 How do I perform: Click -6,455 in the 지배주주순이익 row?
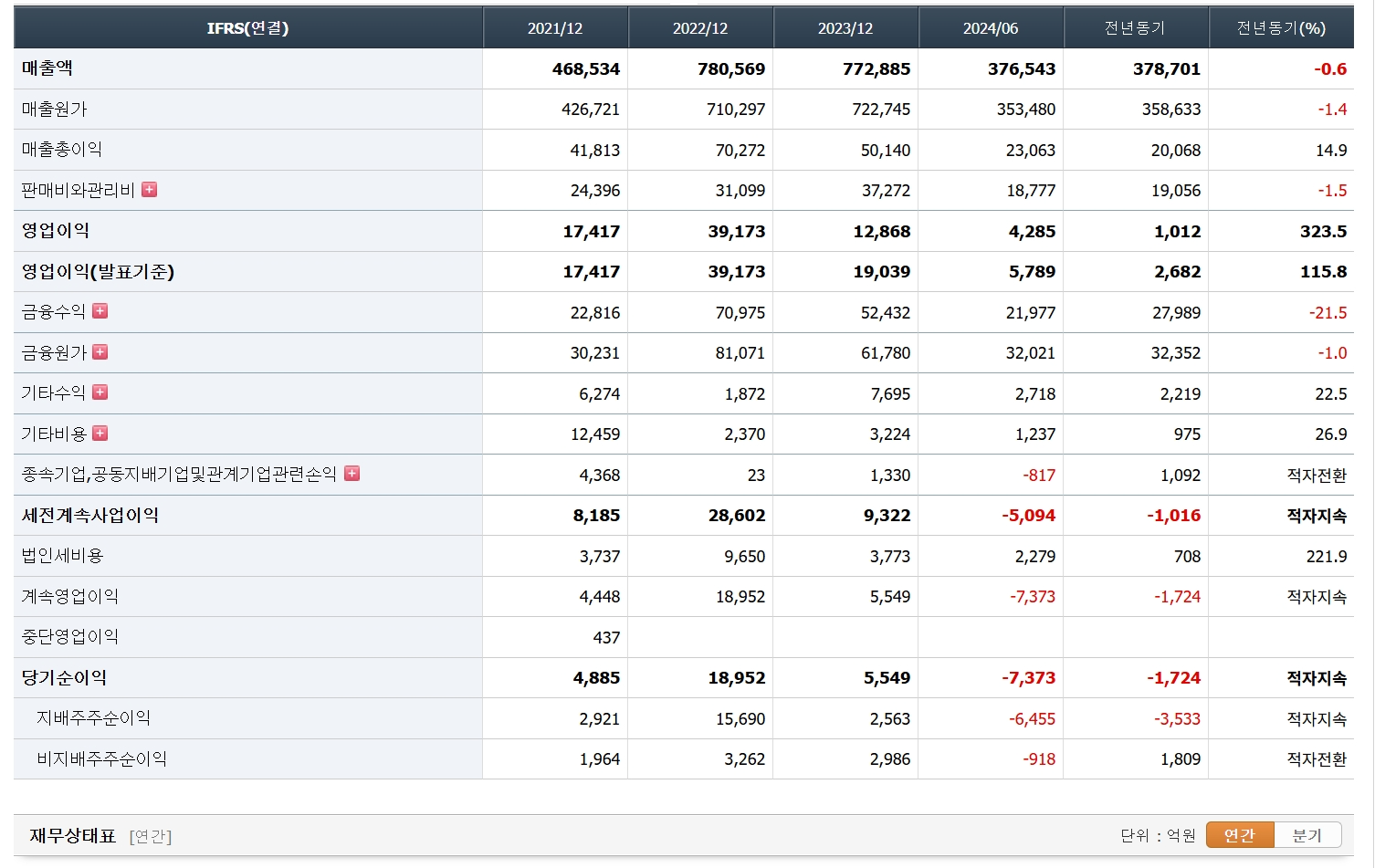point(1033,719)
